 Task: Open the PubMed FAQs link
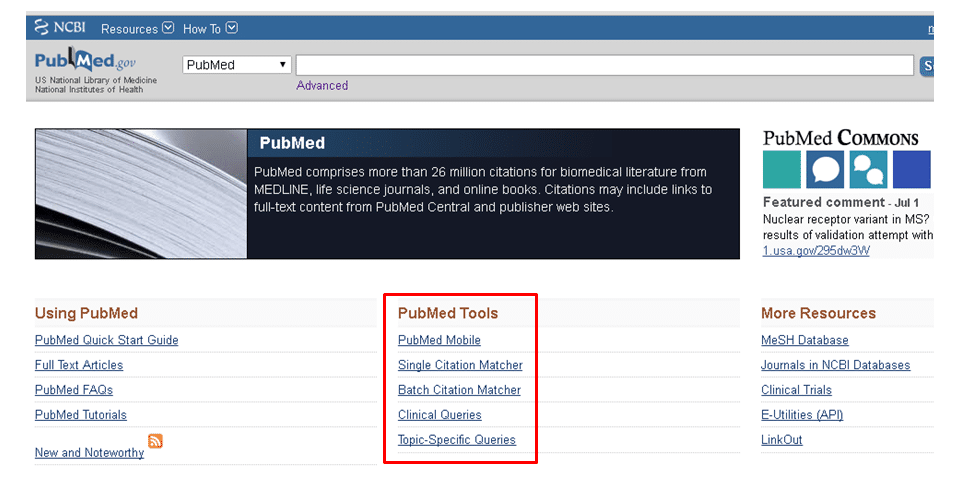click(x=74, y=390)
